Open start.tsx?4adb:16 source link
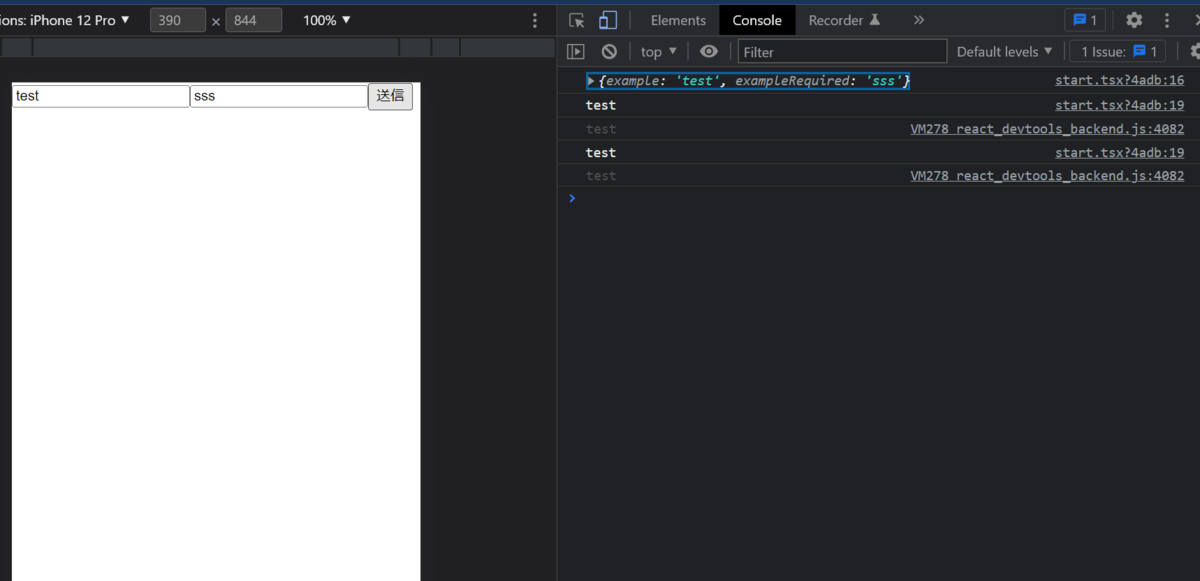Image resolution: width=1200 pixels, height=581 pixels. click(1119, 80)
